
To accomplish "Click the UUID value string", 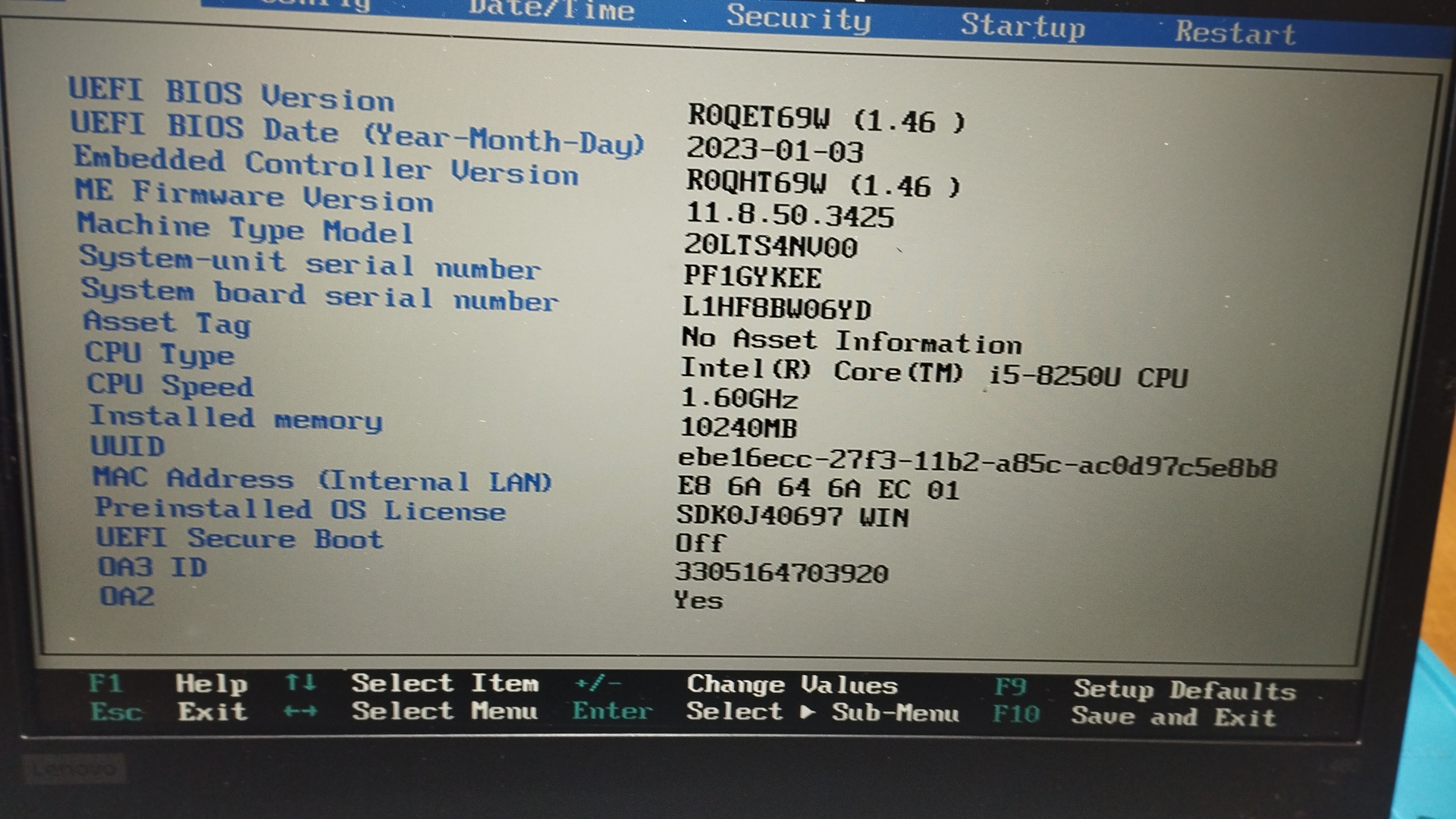I will pyautogui.click(x=977, y=463).
